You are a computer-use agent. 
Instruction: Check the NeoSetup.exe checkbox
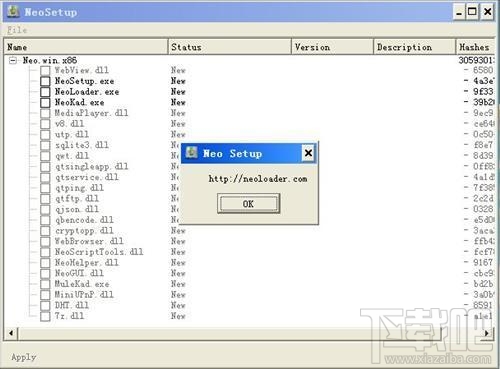click(x=45, y=81)
